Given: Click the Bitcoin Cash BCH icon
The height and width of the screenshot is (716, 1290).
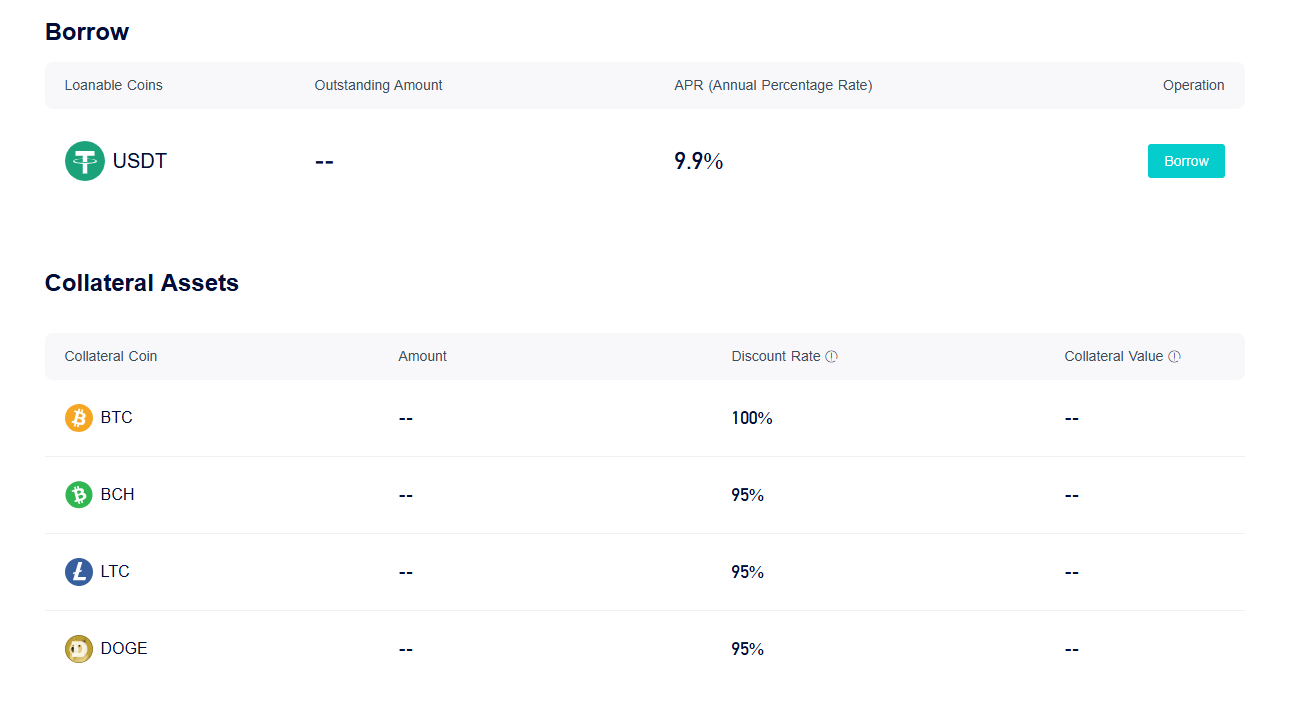Looking at the screenshot, I should click(79, 495).
